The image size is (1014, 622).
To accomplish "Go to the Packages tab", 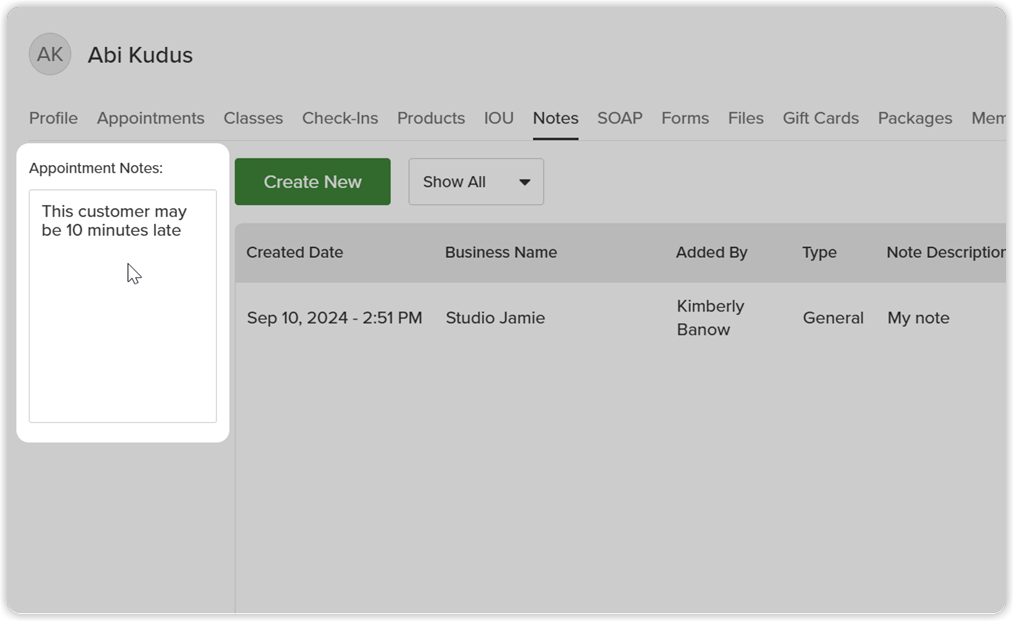I will pyautogui.click(x=914, y=118).
